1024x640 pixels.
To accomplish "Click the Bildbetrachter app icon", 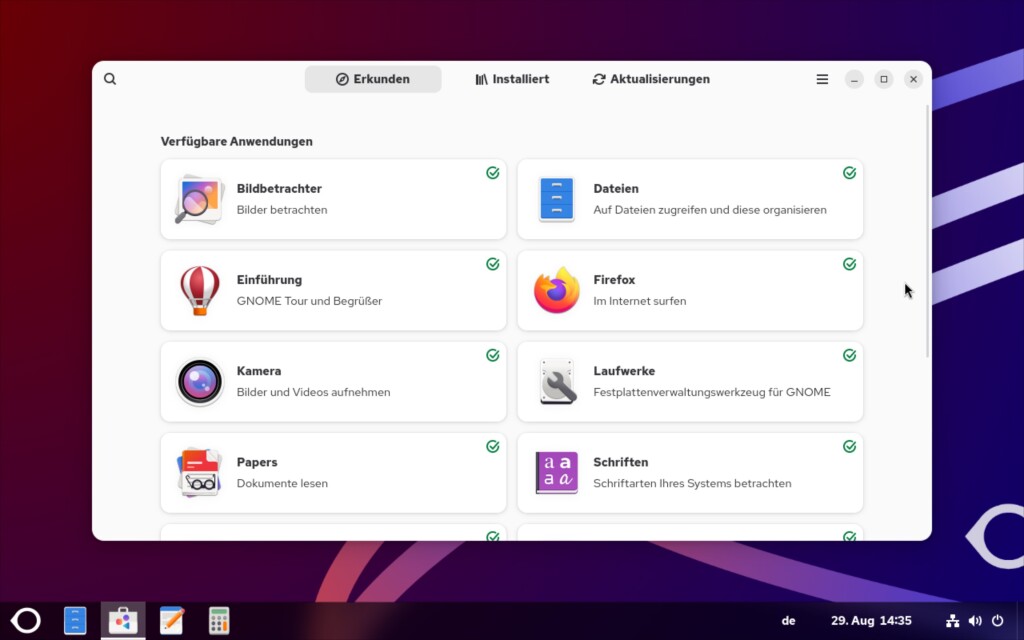I will (199, 199).
